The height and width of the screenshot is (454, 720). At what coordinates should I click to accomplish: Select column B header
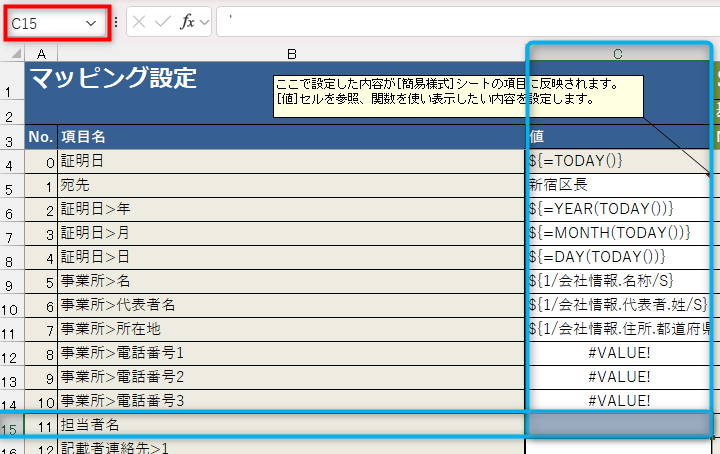pos(291,53)
